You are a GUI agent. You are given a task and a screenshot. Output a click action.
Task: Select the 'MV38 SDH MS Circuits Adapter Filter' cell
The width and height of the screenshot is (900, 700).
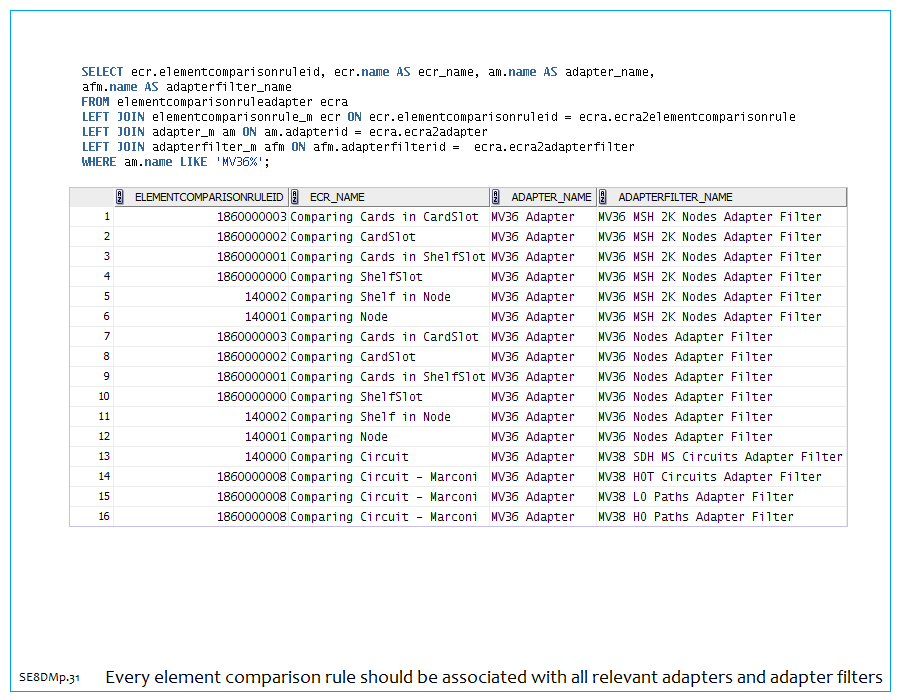click(x=720, y=457)
